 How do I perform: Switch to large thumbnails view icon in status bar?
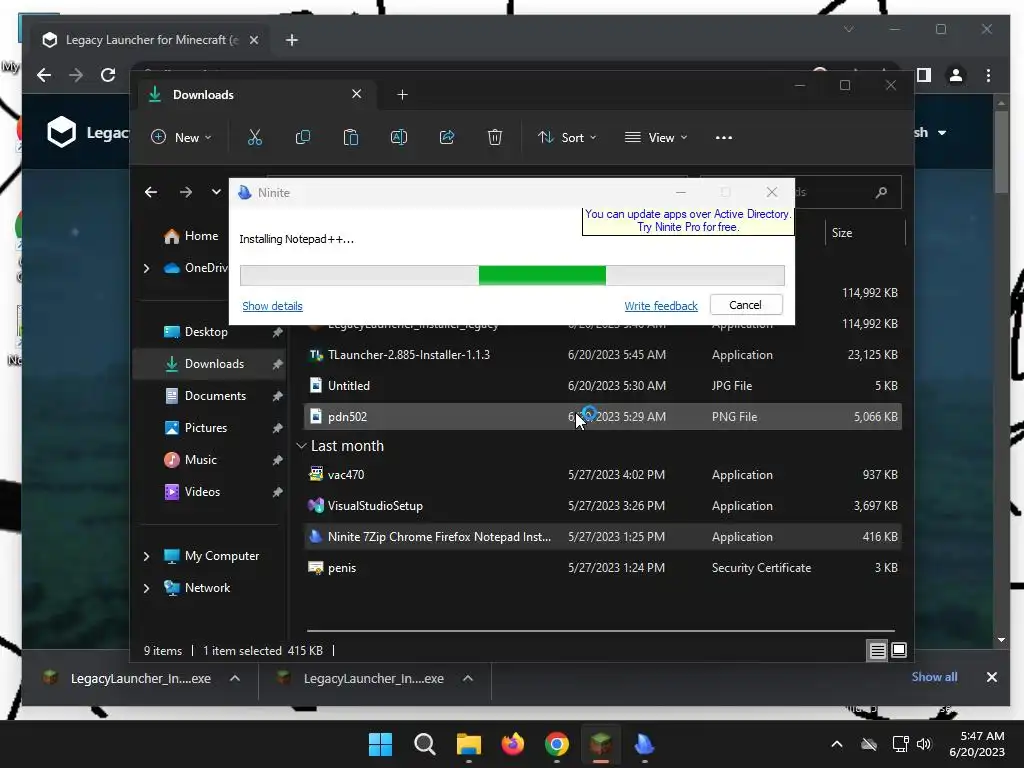click(x=899, y=650)
